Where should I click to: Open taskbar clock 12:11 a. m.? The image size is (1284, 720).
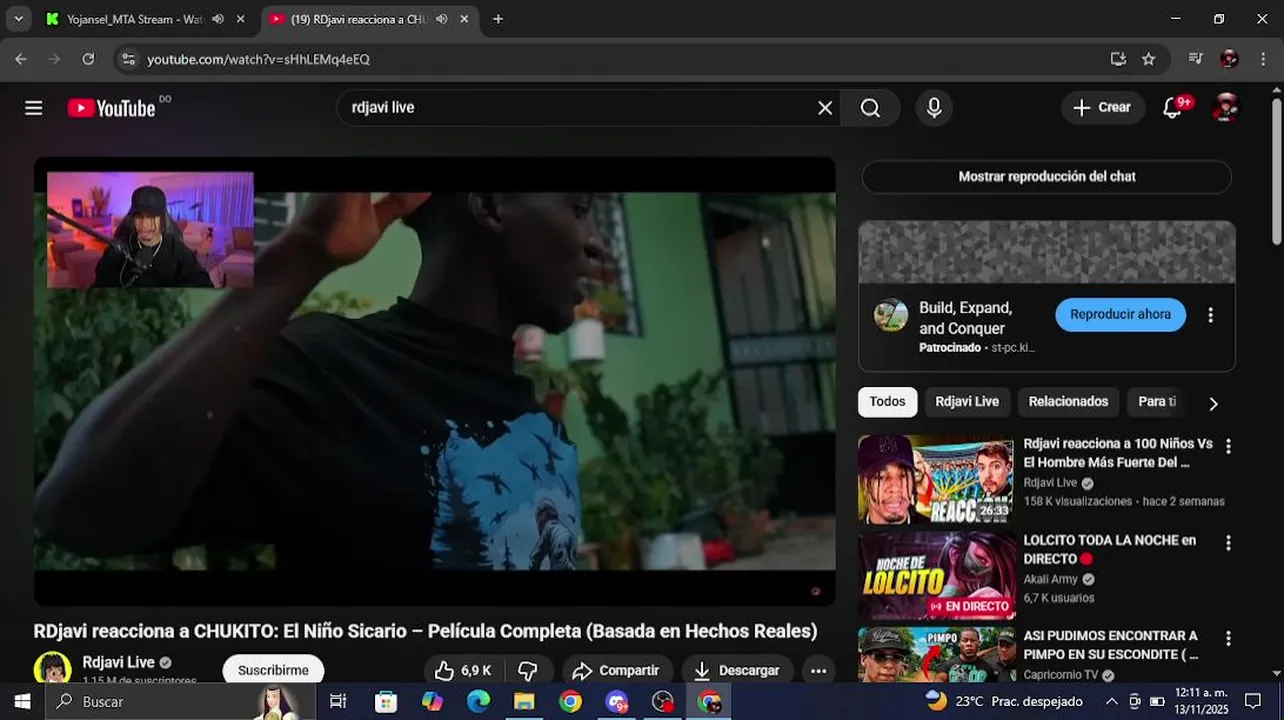1201,702
